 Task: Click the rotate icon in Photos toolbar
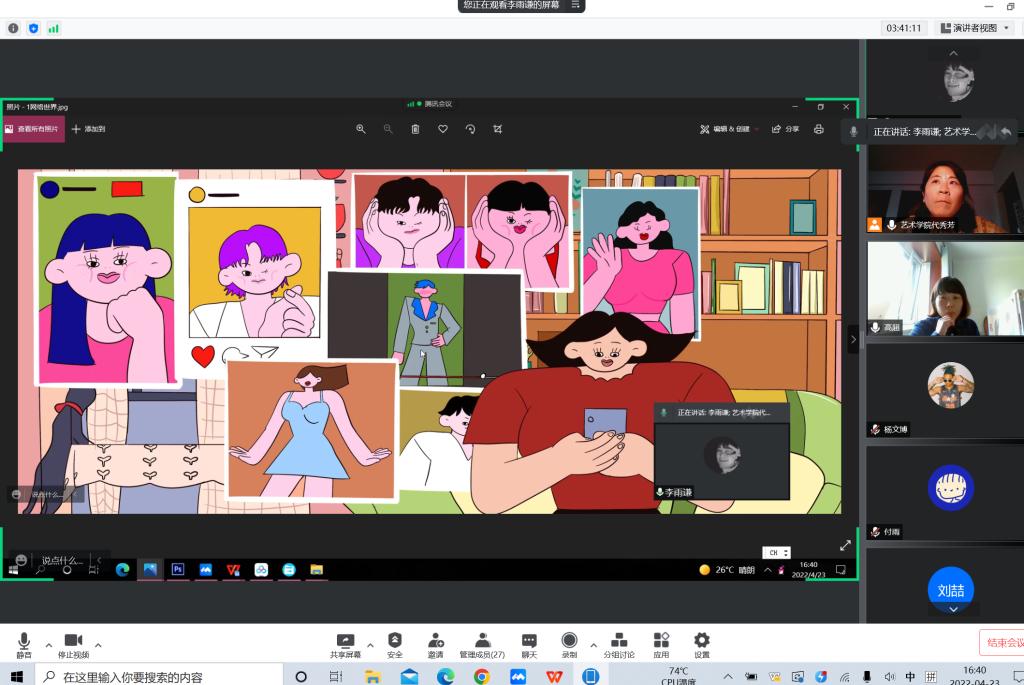tap(470, 129)
